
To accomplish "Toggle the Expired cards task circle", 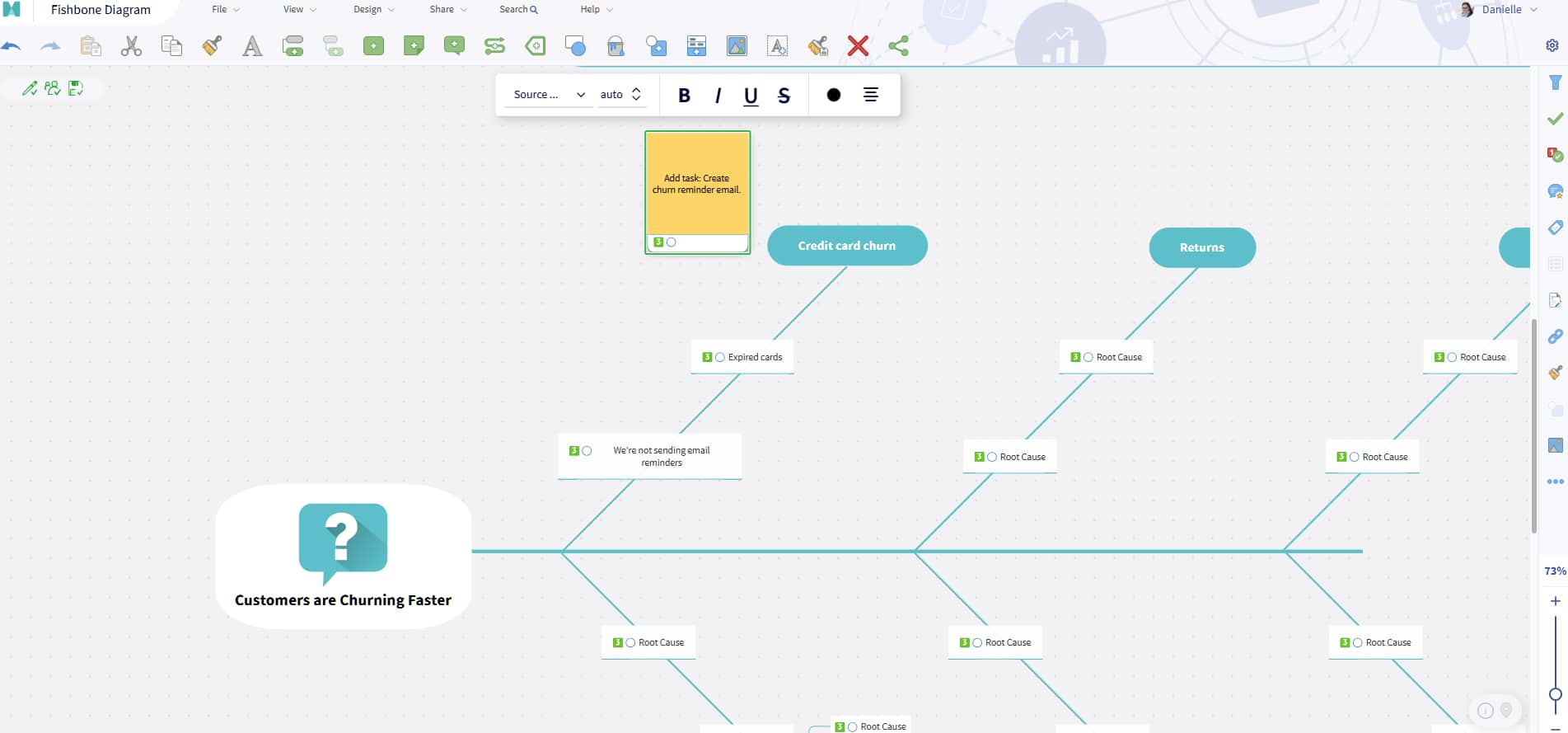I will 720,357.
